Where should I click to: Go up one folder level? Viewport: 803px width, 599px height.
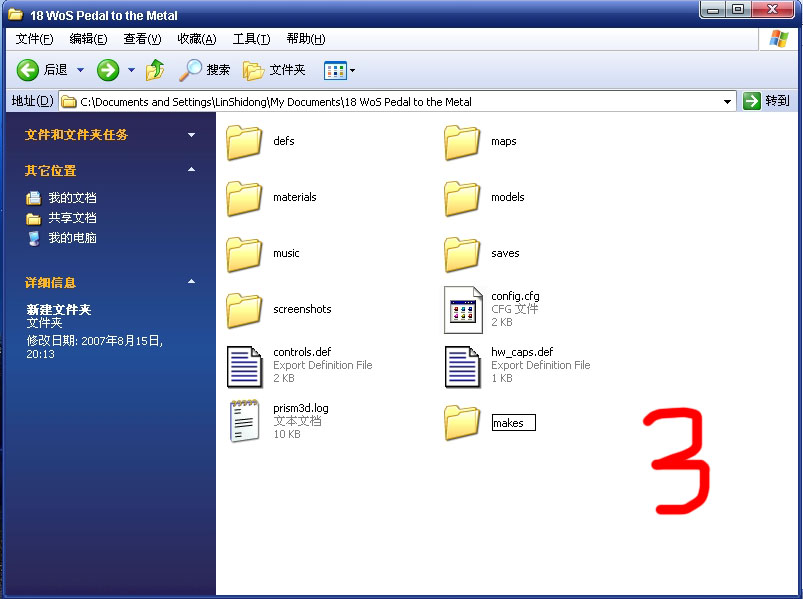[x=155, y=70]
